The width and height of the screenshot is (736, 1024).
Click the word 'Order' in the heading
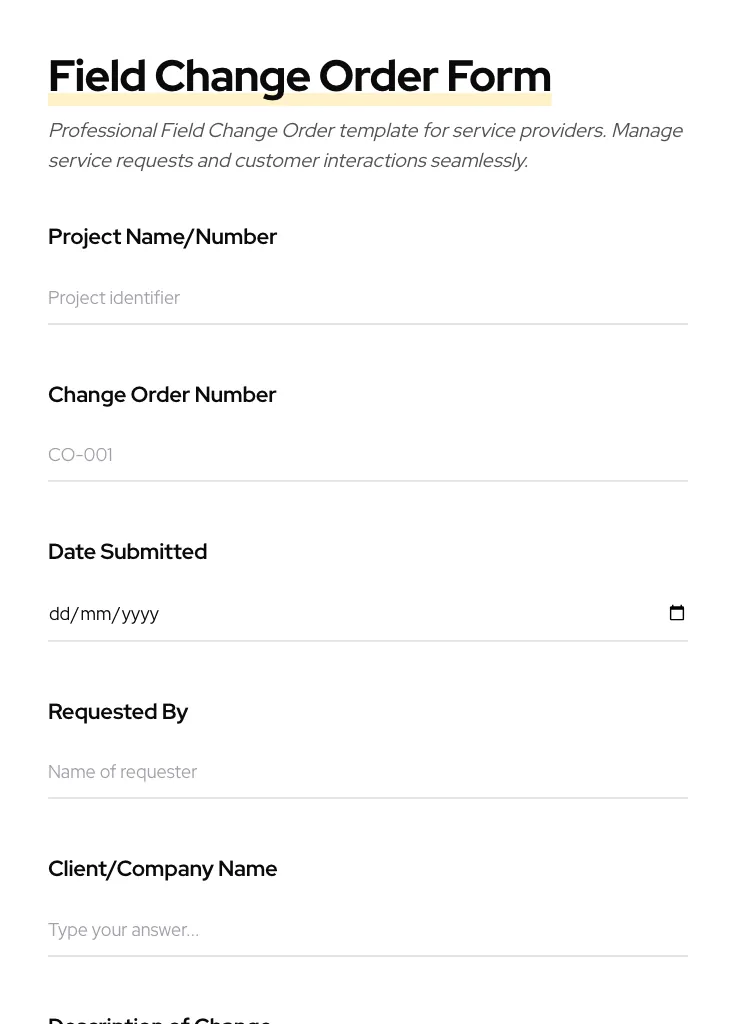tap(378, 76)
